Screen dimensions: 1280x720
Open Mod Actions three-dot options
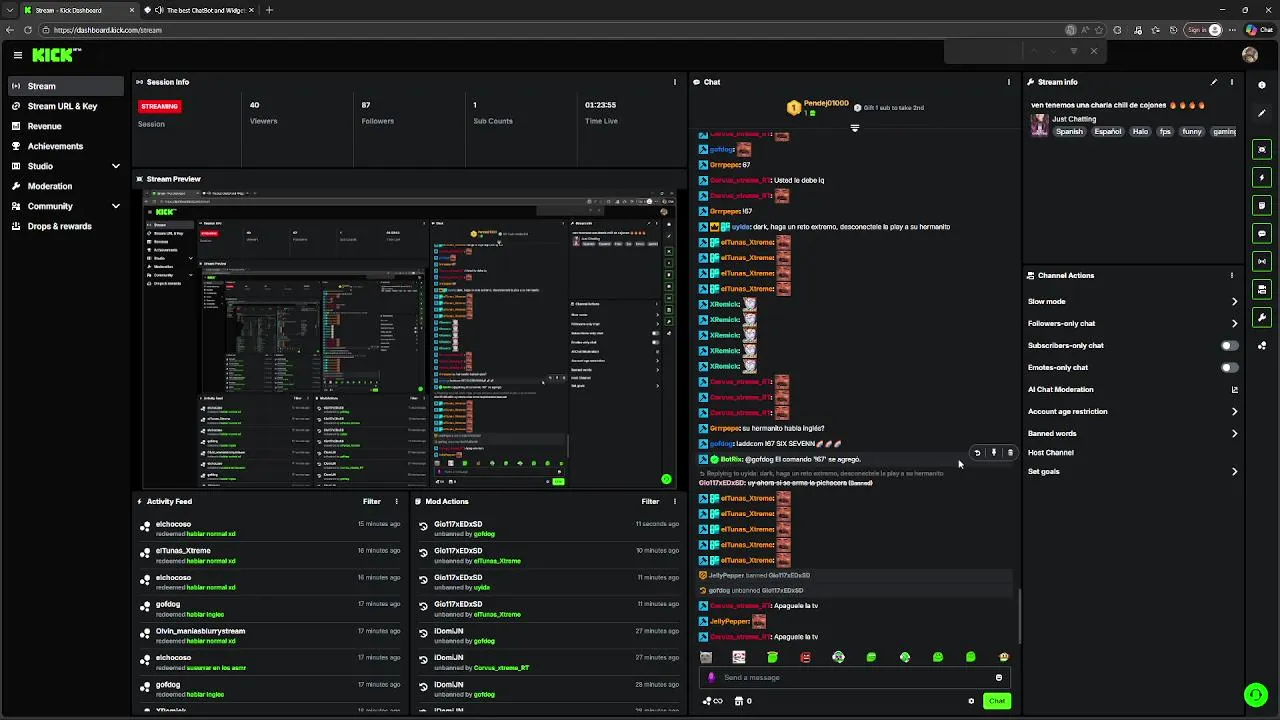tap(674, 501)
